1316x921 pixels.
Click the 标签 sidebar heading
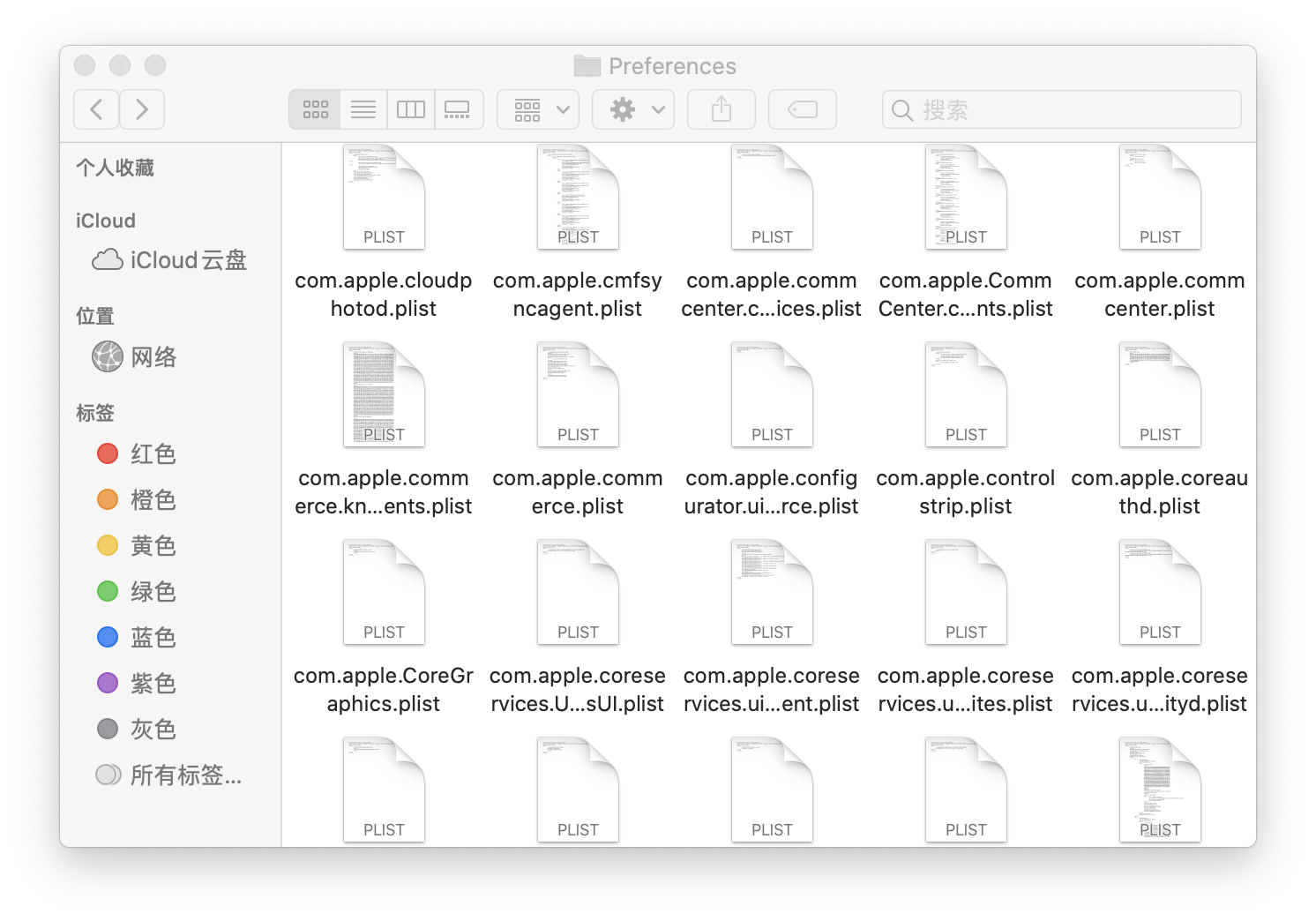click(95, 413)
